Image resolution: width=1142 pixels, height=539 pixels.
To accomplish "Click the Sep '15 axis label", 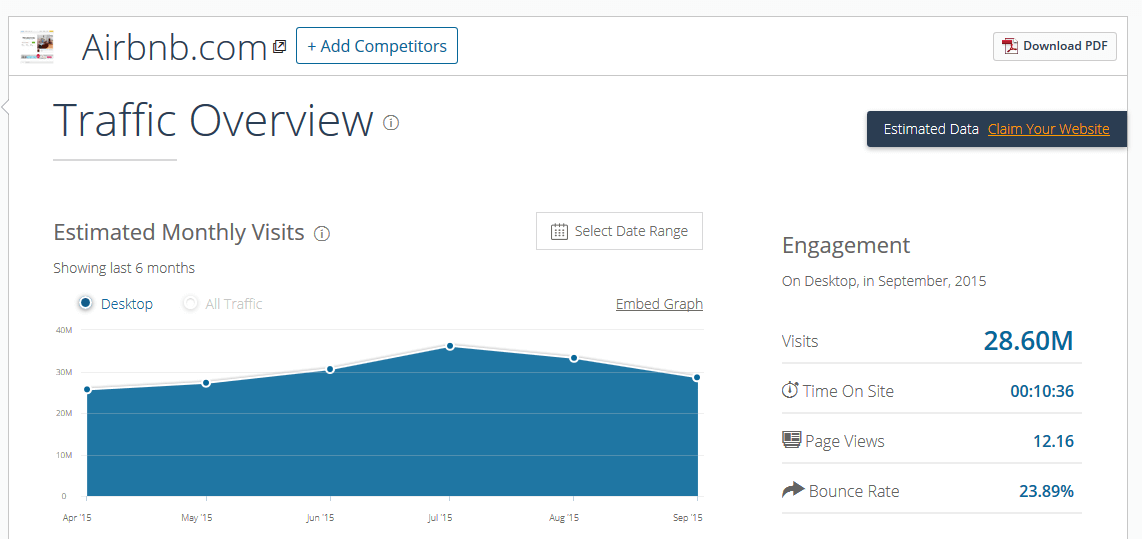I will click(x=690, y=518).
